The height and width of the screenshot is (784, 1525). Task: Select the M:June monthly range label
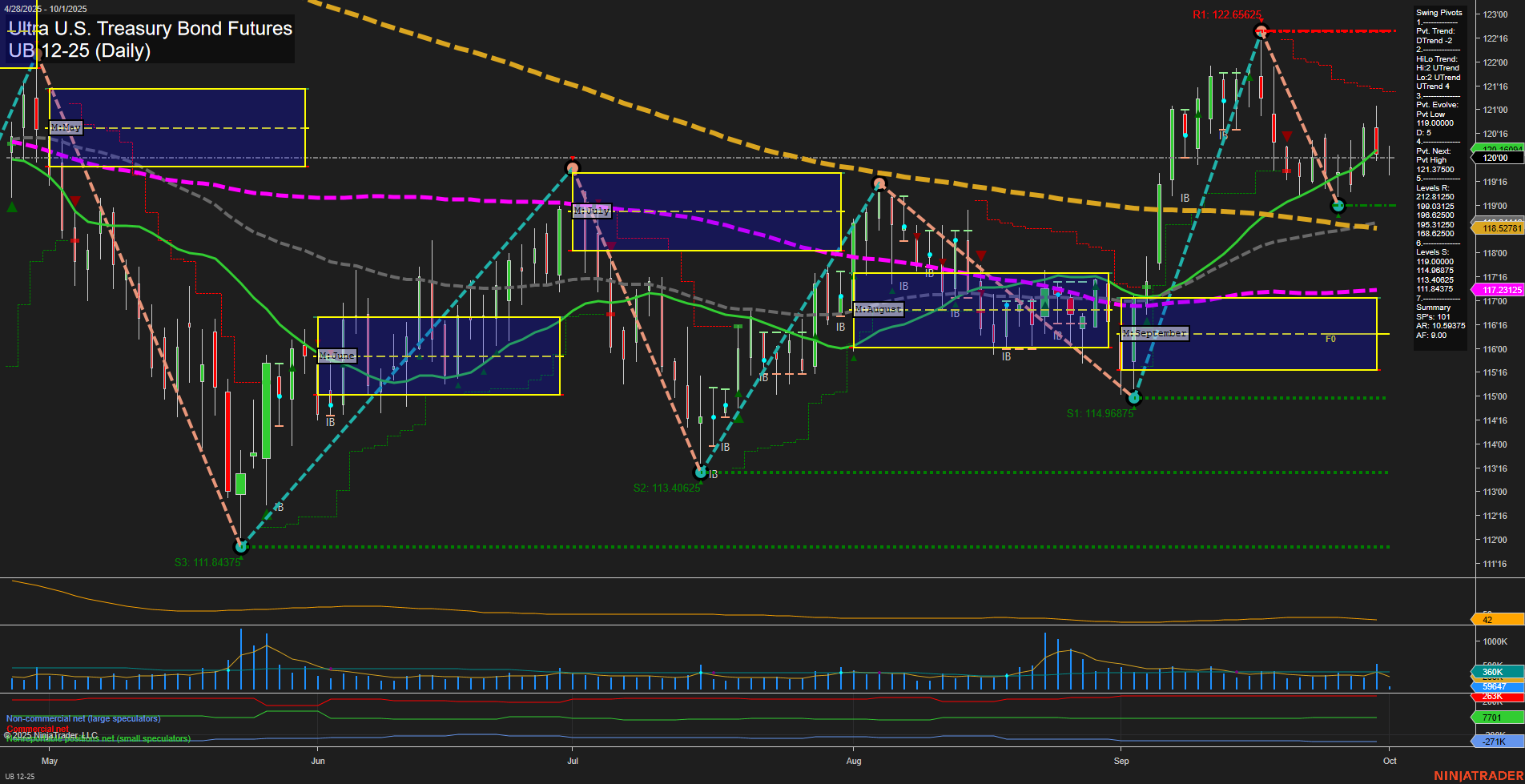(x=336, y=356)
